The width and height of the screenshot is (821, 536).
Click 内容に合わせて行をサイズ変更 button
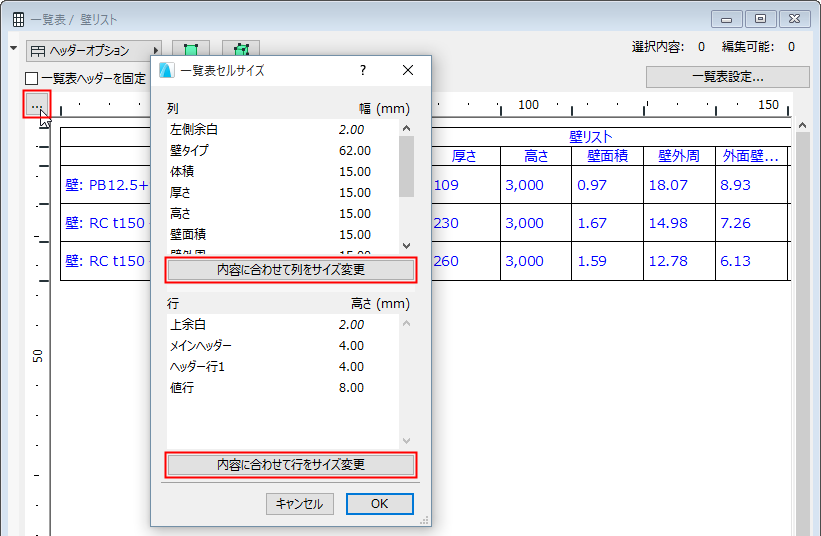coord(291,465)
